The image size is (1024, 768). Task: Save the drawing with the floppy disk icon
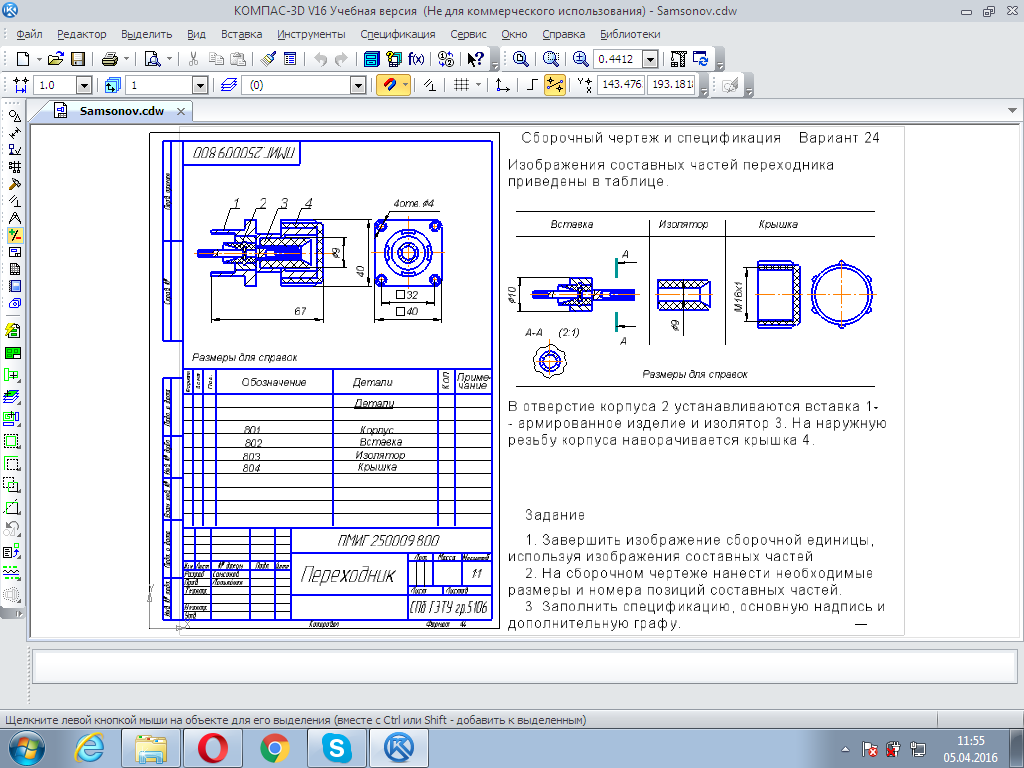coord(78,59)
